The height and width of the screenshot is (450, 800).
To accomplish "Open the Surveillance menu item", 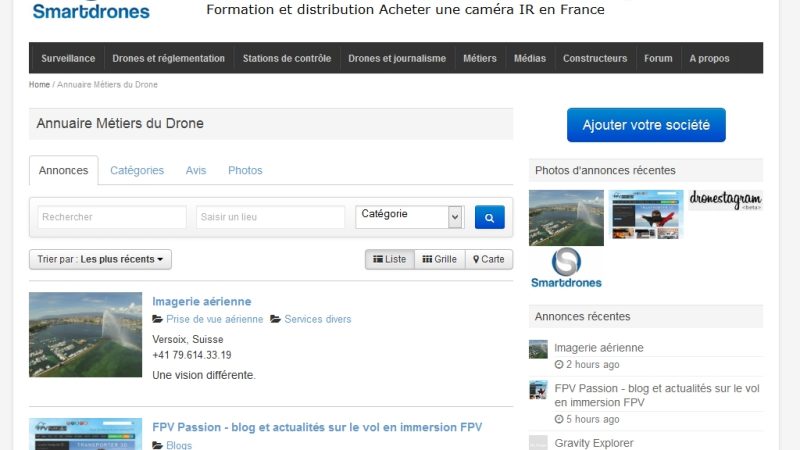I will click(68, 58).
